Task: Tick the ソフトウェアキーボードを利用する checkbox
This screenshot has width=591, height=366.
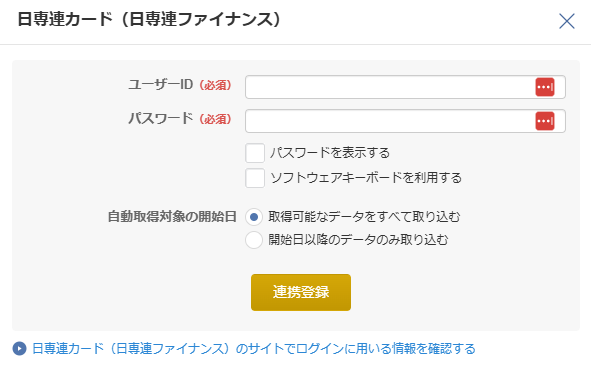Action: 255,178
